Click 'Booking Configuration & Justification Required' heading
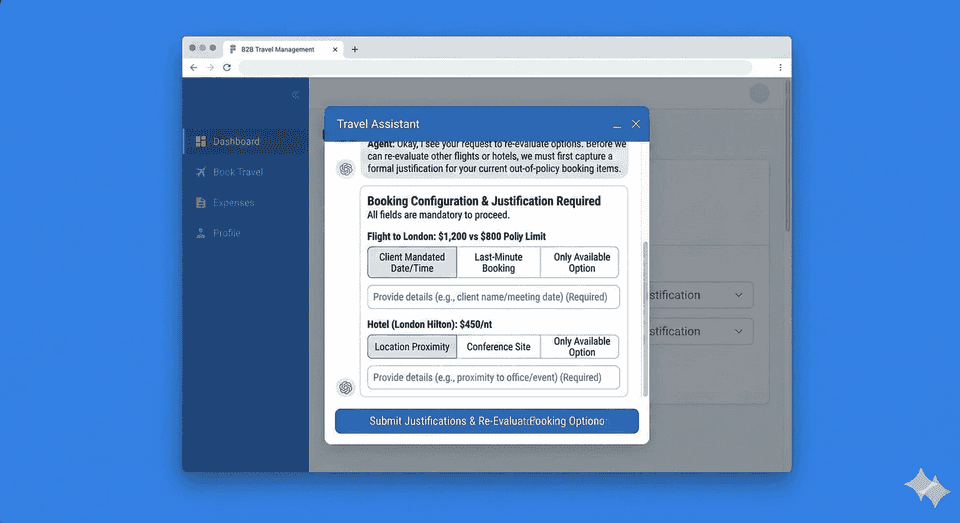The image size is (960, 523). [484, 201]
